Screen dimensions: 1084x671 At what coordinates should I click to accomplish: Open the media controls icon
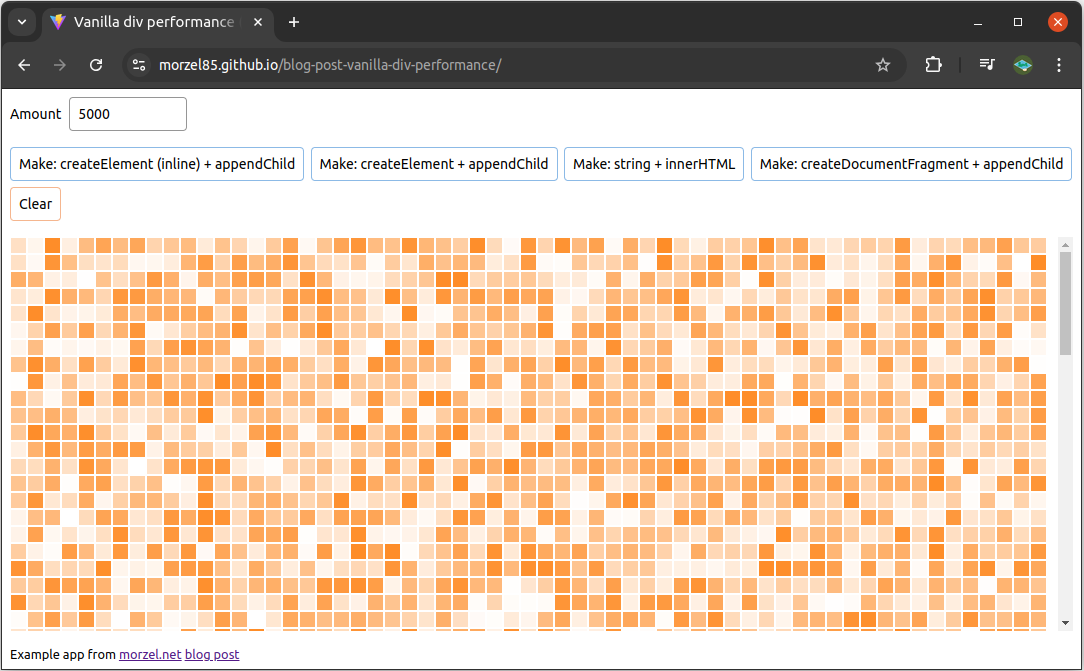987,65
